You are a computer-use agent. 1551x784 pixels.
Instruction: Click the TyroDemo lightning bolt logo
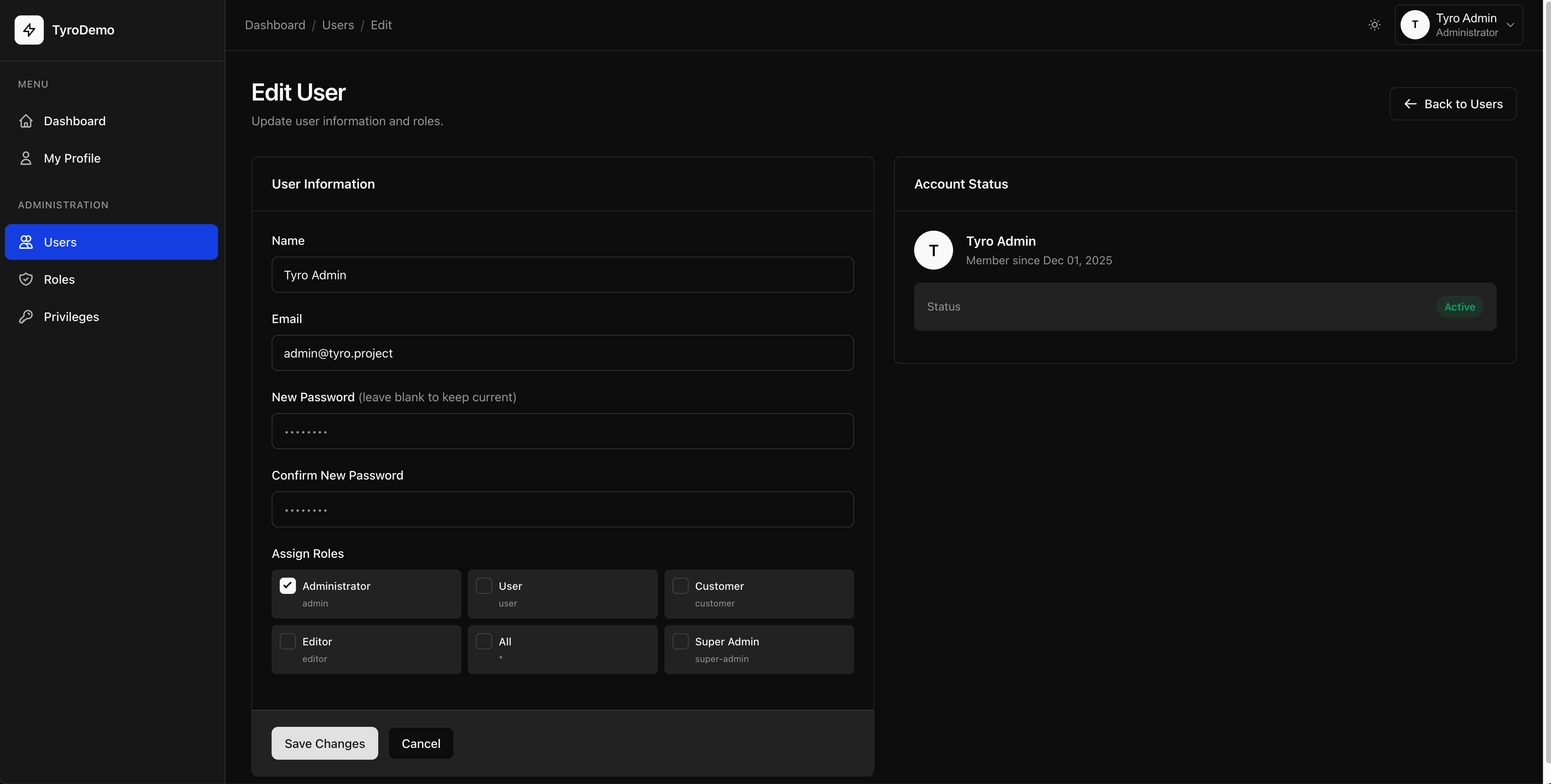pyautogui.click(x=29, y=30)
